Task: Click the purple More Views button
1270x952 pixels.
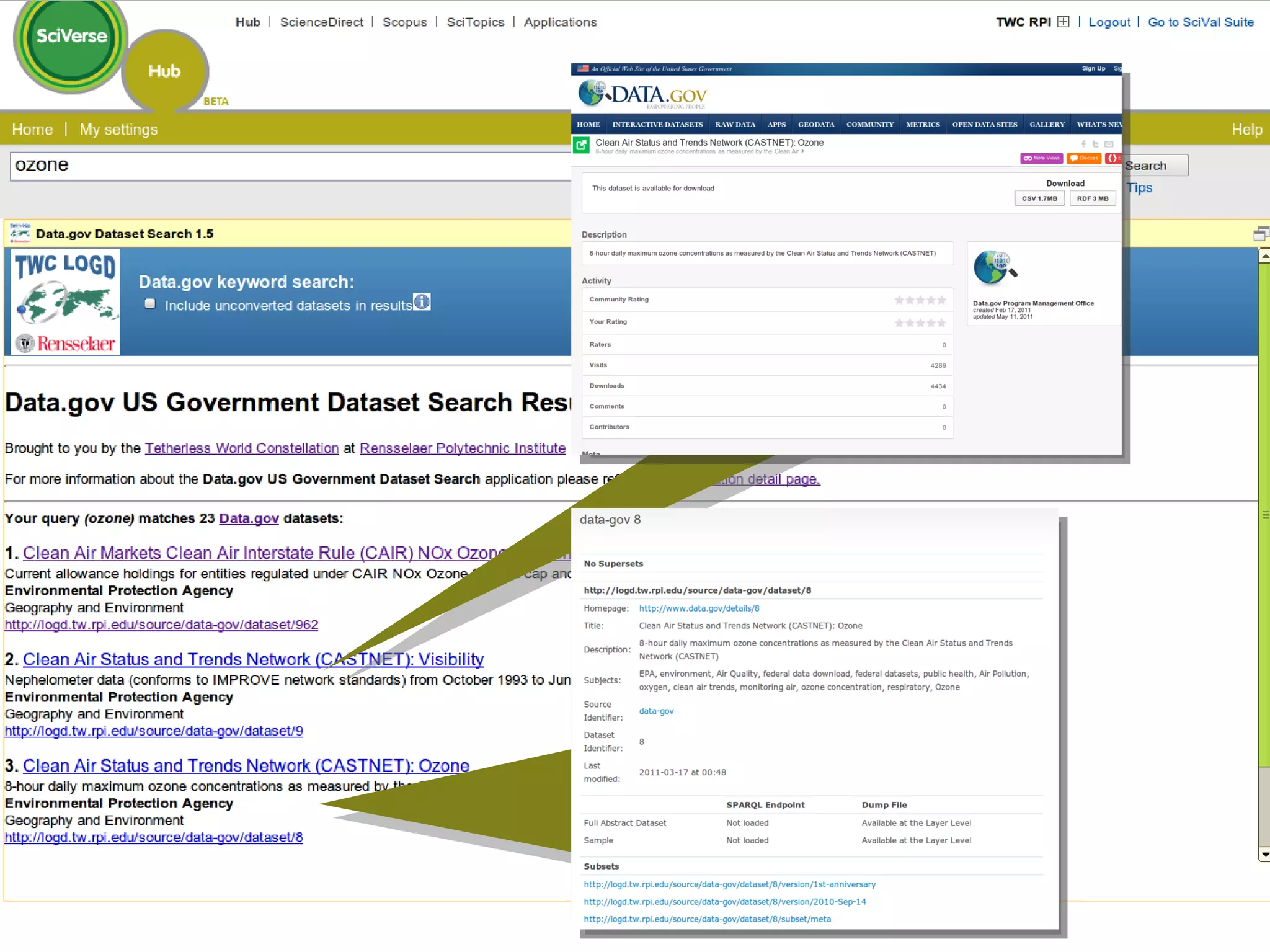Action: 1041,158
